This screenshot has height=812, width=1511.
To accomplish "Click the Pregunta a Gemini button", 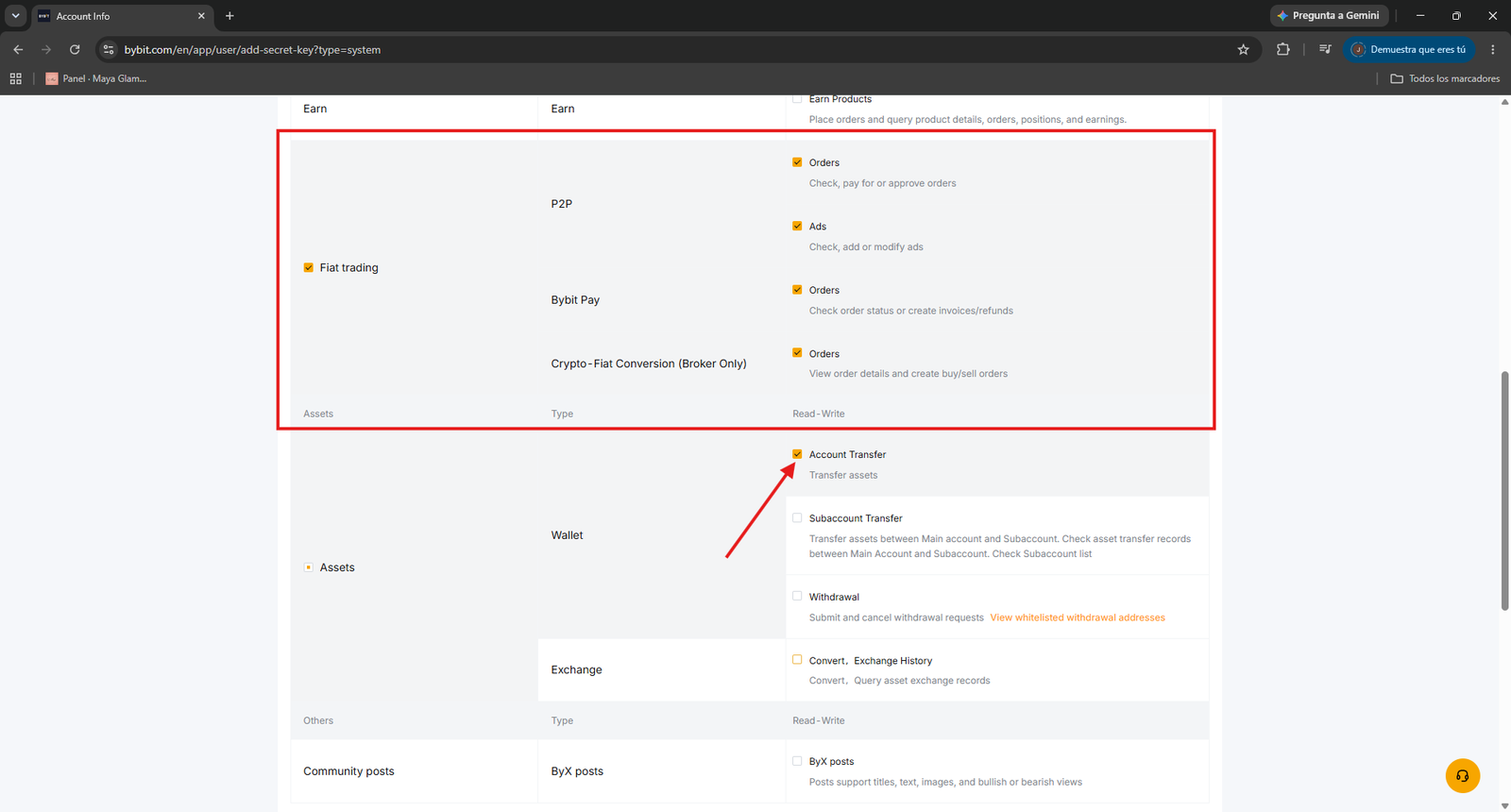I will pos(1328,16).
